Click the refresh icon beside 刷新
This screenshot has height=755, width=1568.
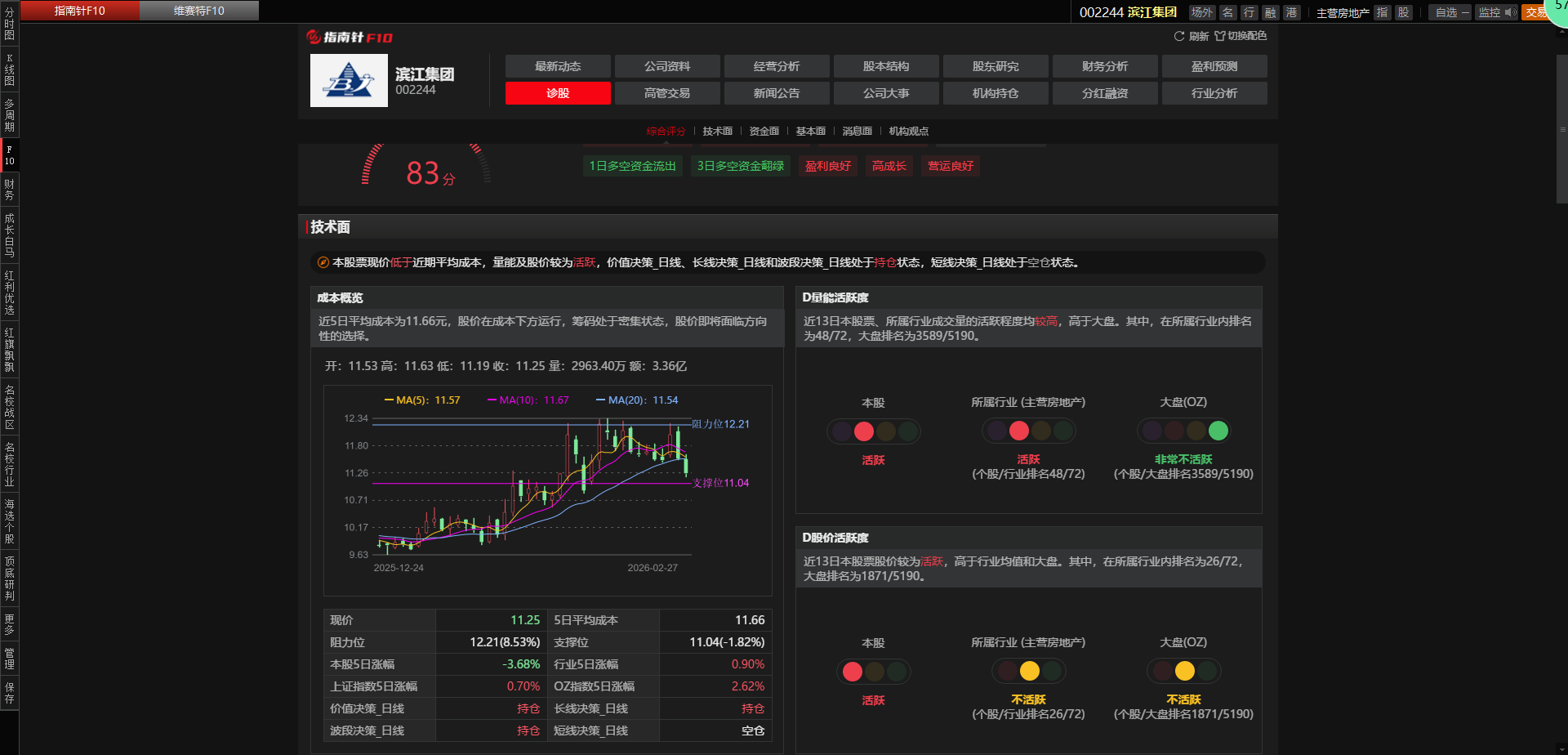(1178, 36)
